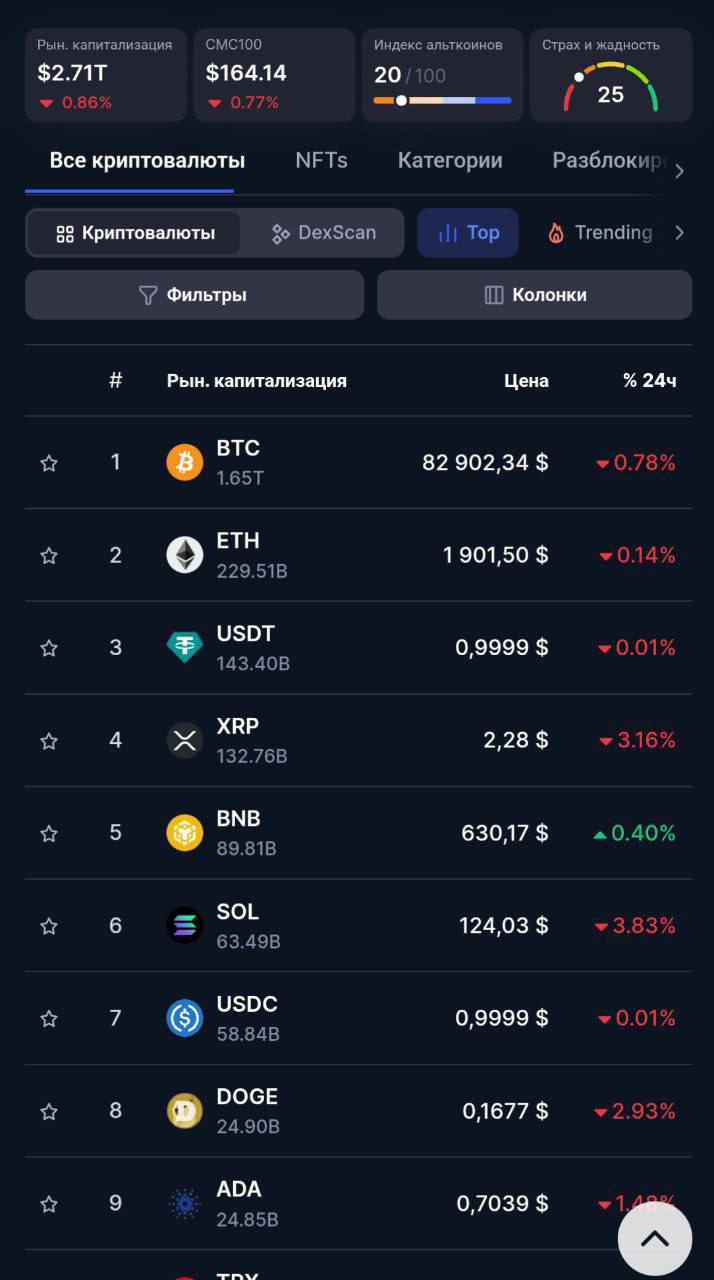Click the Ethereum coin logo
Screen dimensions: 714x1280
point(184,555)
